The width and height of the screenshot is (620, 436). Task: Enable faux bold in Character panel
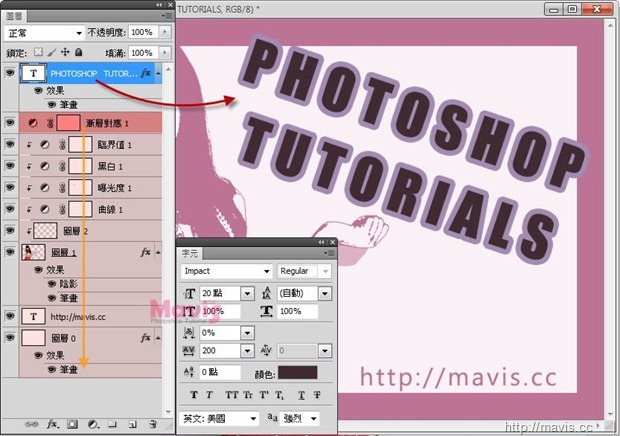194,394
